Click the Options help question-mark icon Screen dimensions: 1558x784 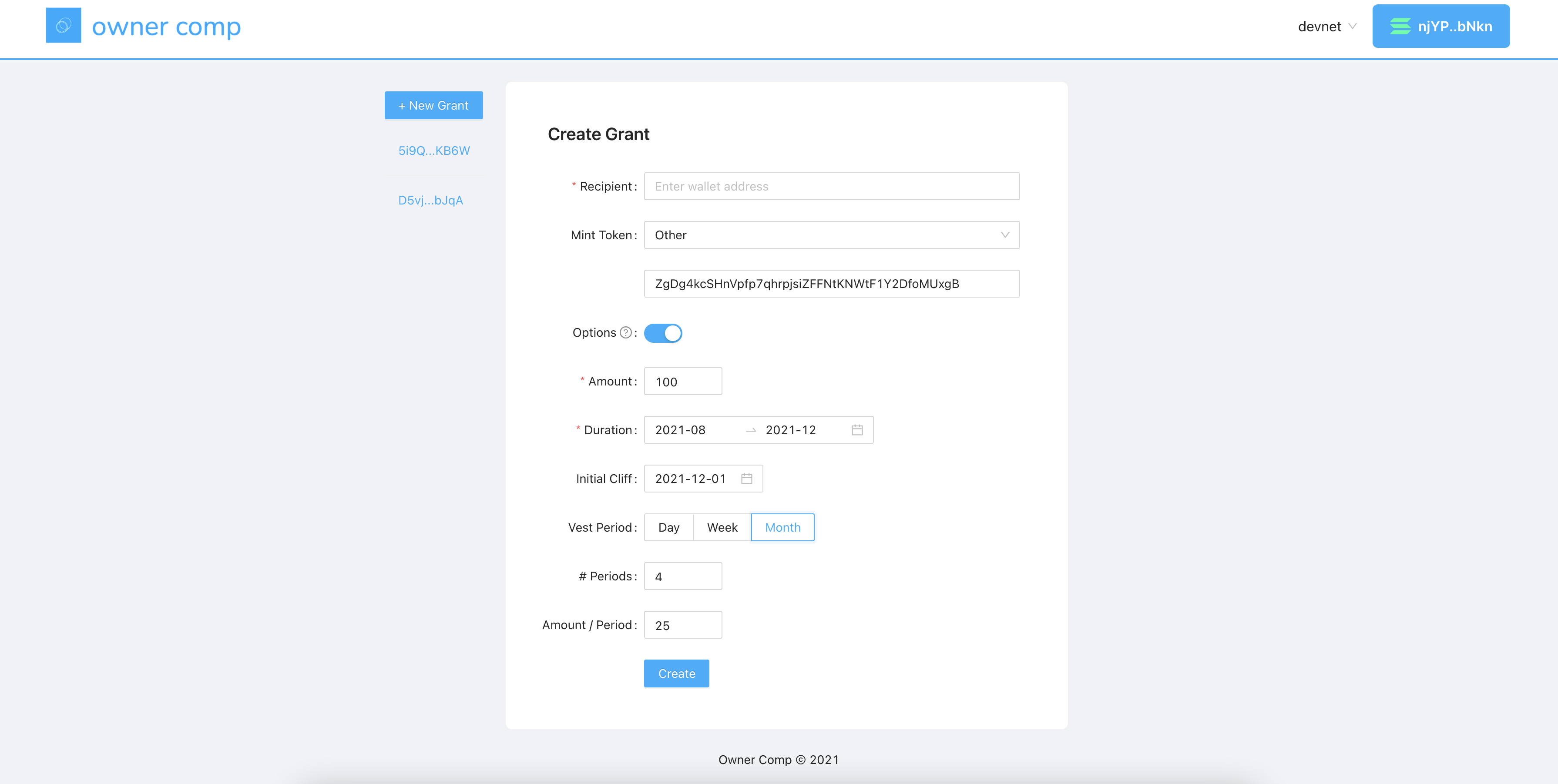tap(626, 332)
